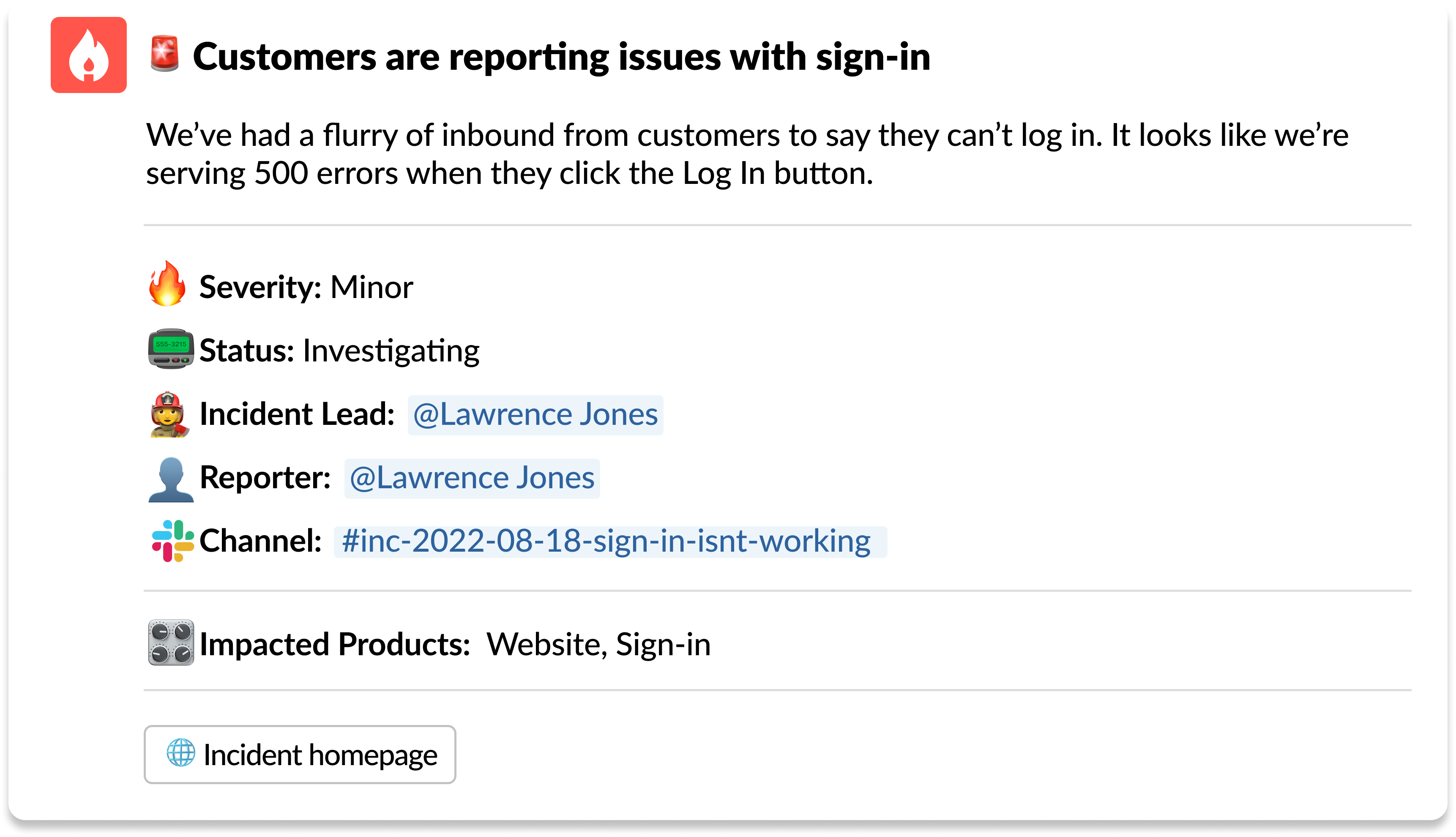Open Incident Lead mention @Lawrence Jones
This screenshot has width=1456, height=837.
tap(535, 414)
